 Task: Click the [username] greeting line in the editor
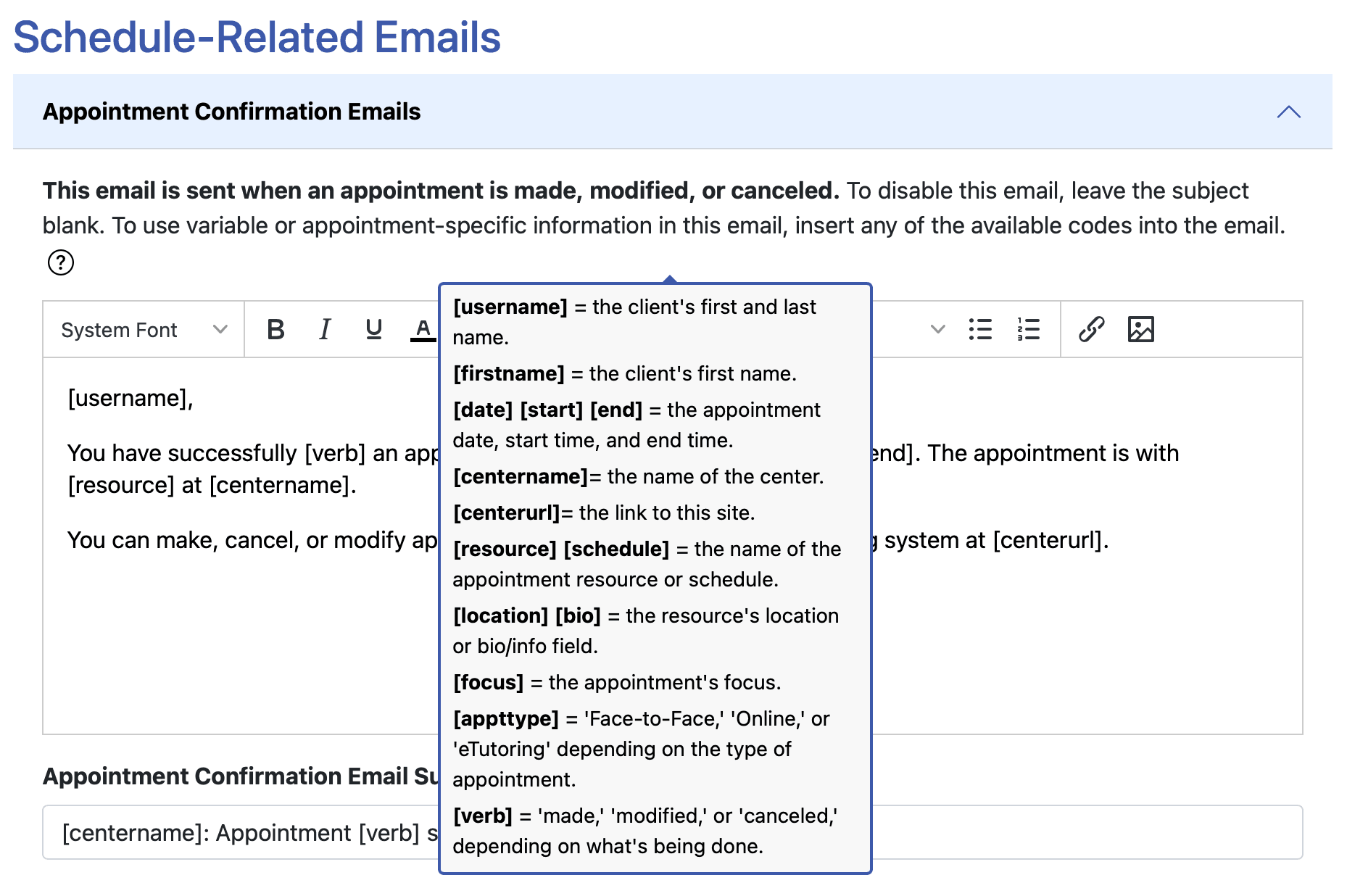pyautogui.click(x=128, y=398)
